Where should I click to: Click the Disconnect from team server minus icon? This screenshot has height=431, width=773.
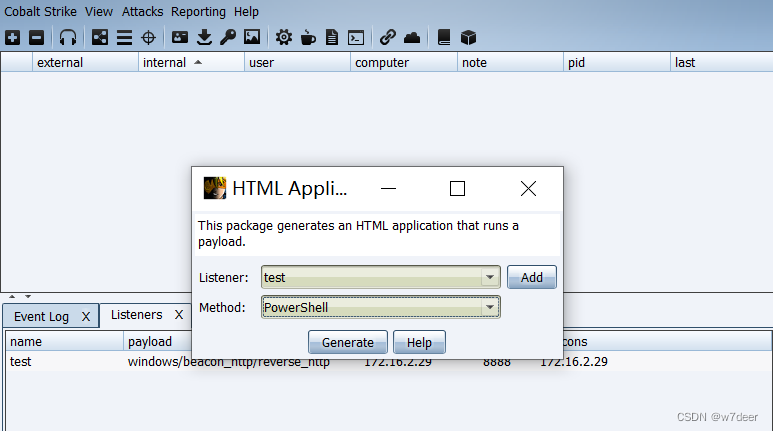pyautogui.click(x=36, y=37)
